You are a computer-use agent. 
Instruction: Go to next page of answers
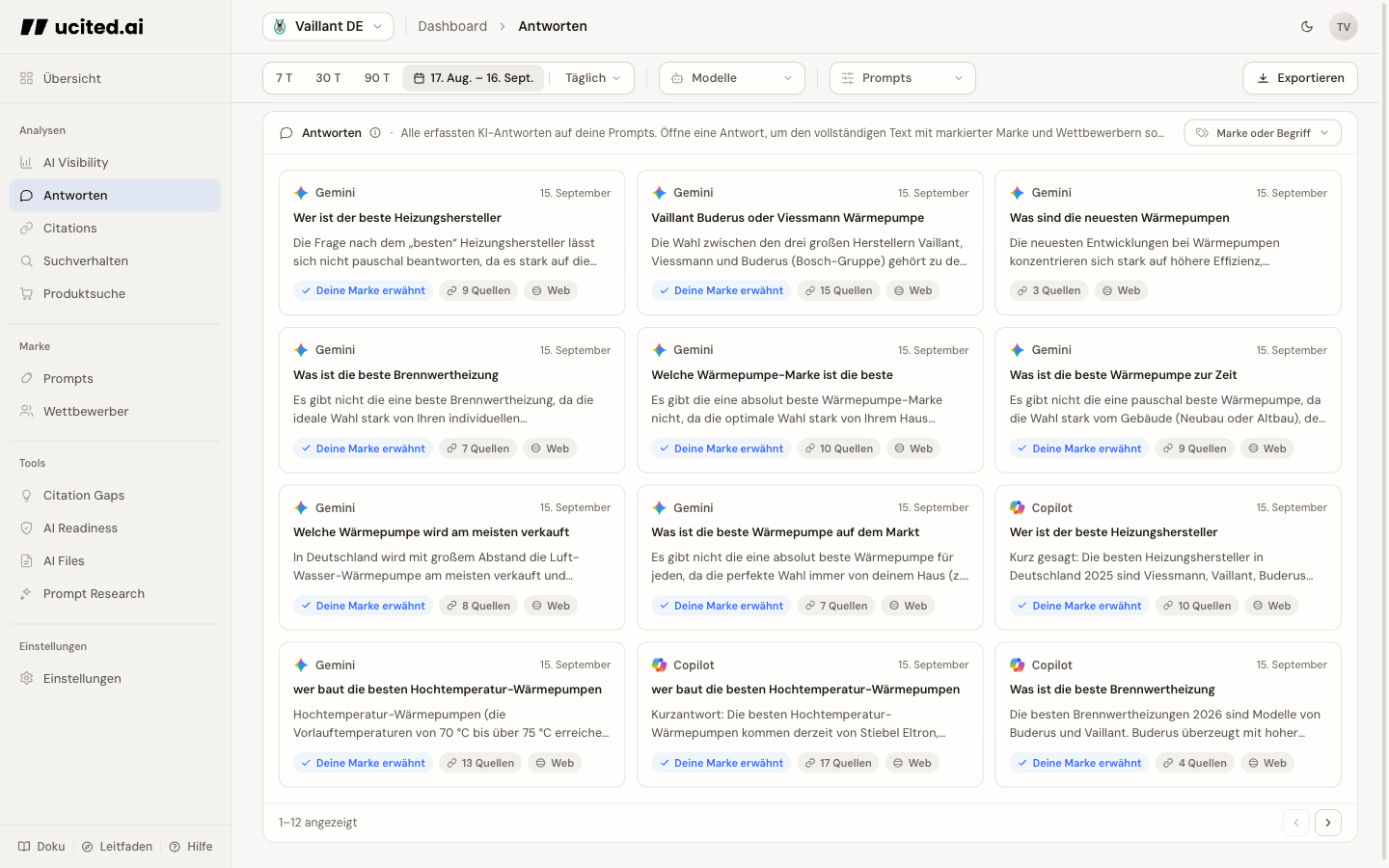tap(1328, 823)
